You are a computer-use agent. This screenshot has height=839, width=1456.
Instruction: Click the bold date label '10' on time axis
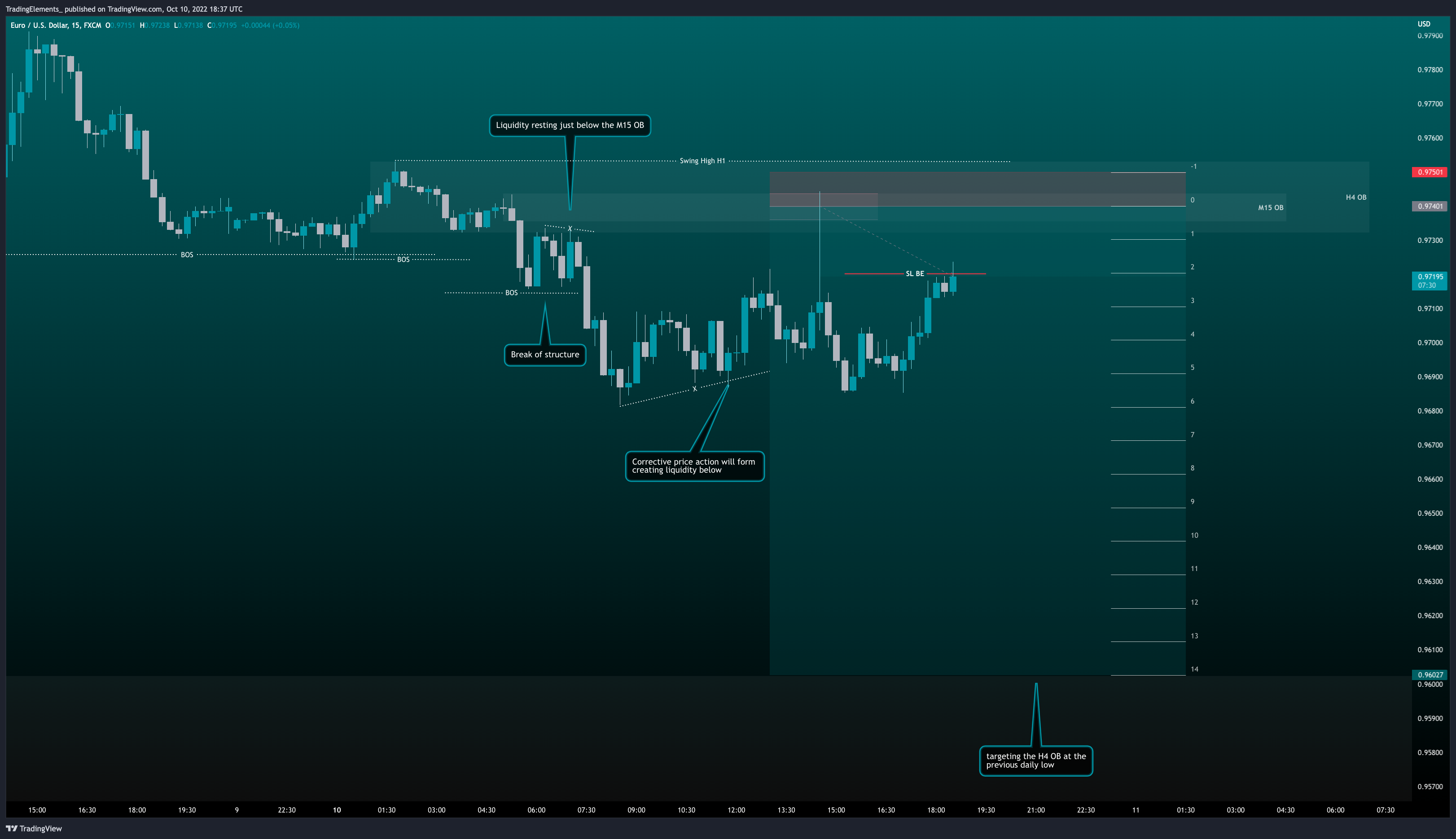[x=336, y=810]
